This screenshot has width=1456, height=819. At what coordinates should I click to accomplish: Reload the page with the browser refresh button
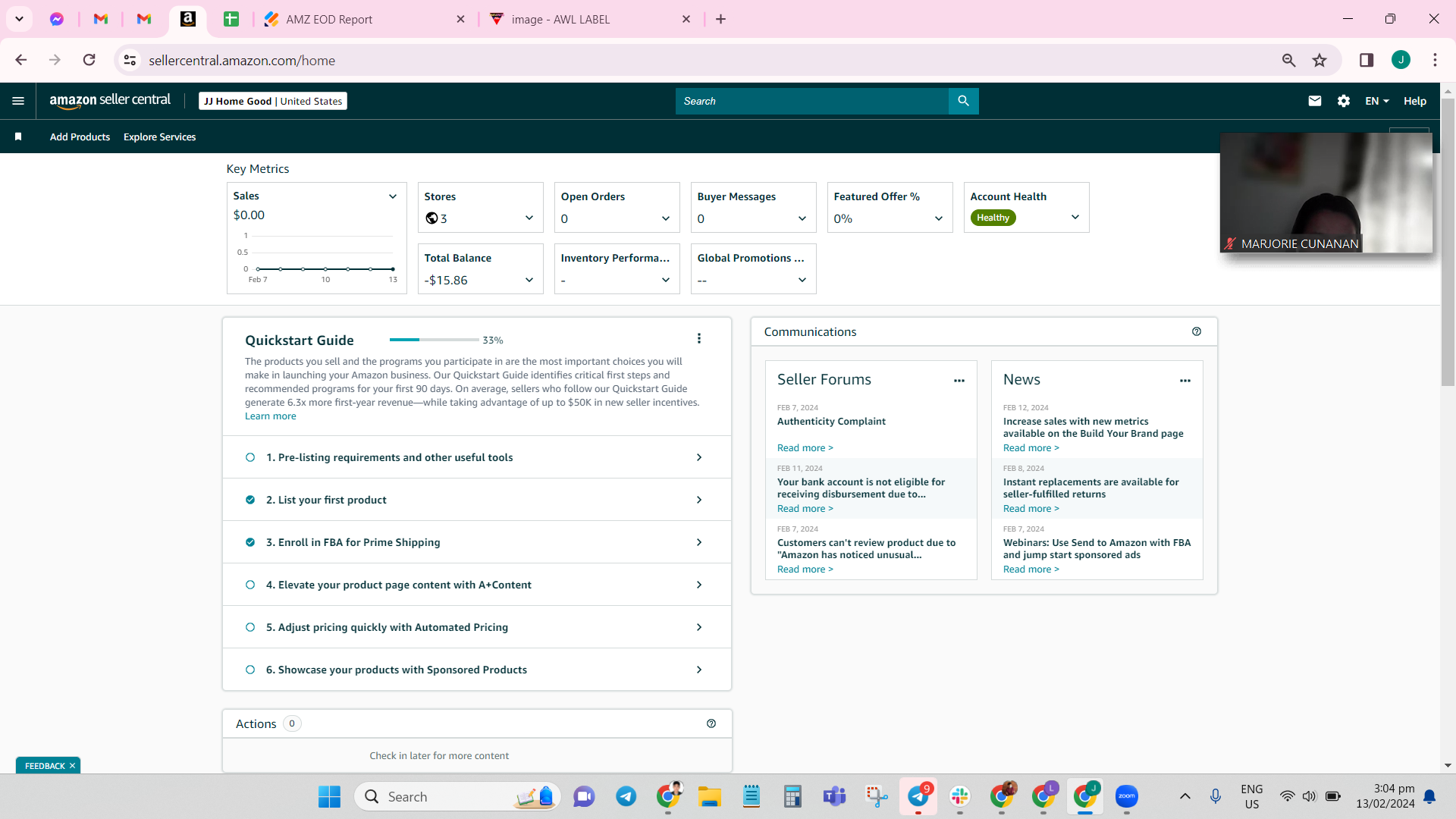click(89, 60)
